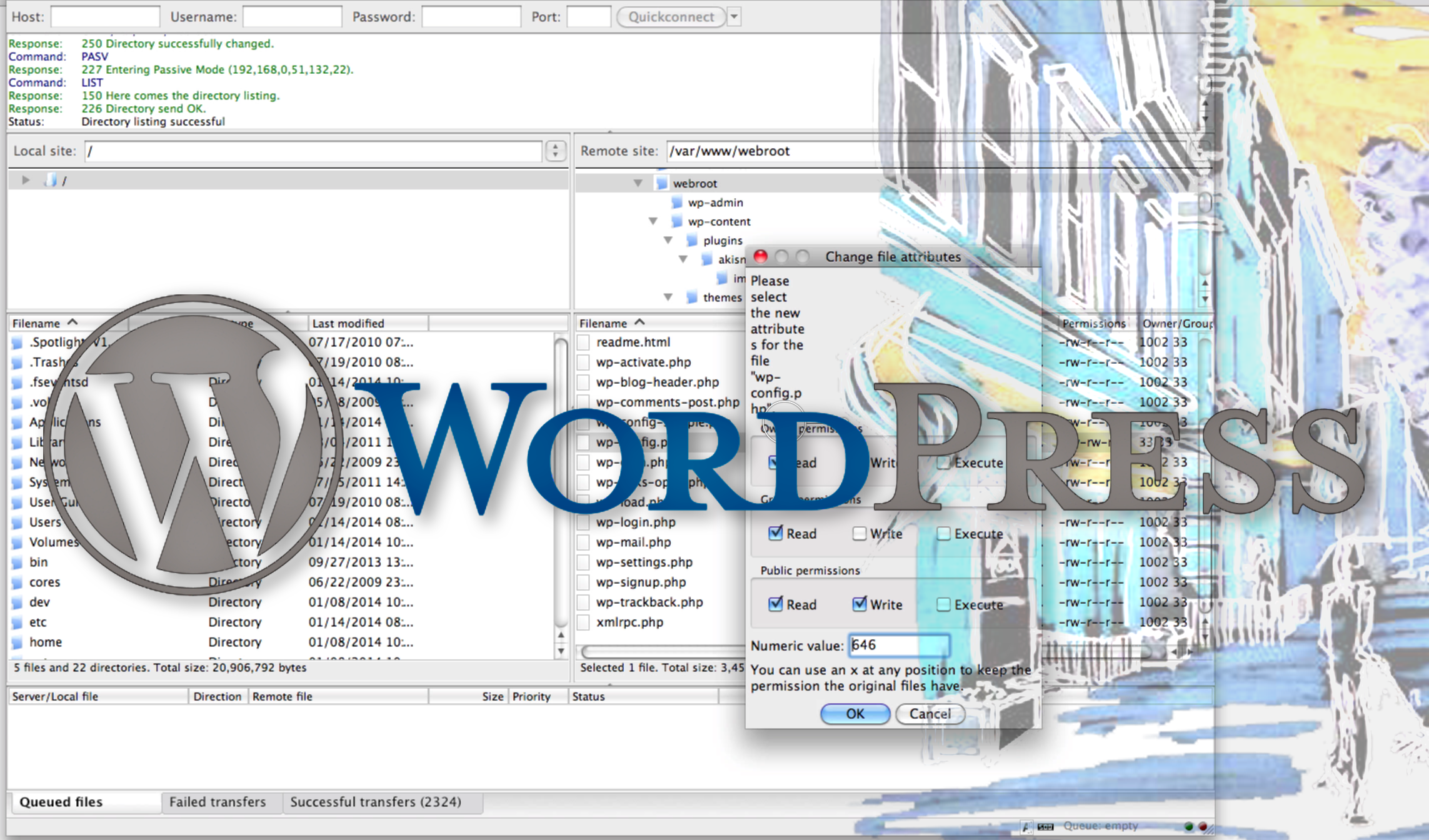Click the wp-login.php file icon

[583, 522]
